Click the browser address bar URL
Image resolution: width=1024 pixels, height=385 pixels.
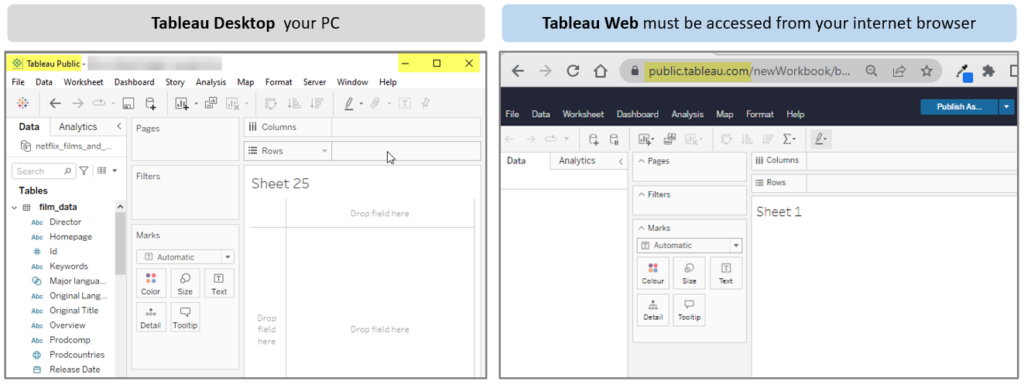(749, 71)
